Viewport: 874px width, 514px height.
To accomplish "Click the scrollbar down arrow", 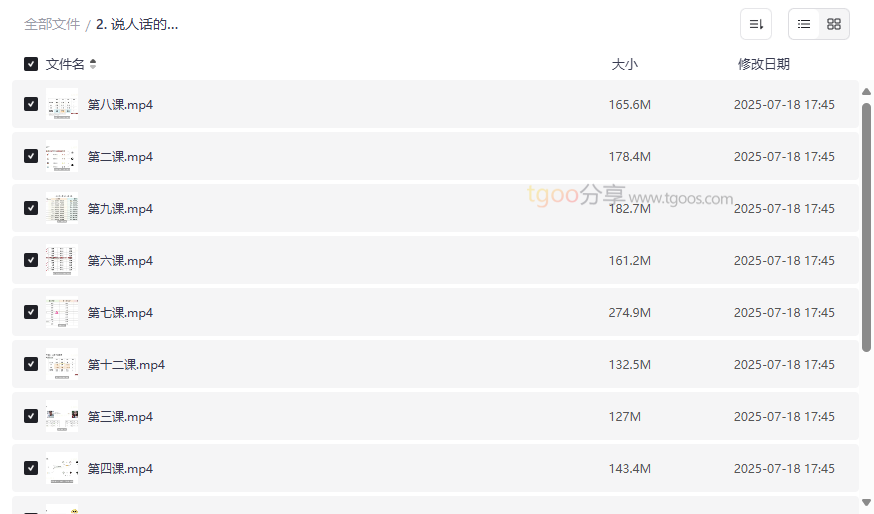I will tap(866, 502).
